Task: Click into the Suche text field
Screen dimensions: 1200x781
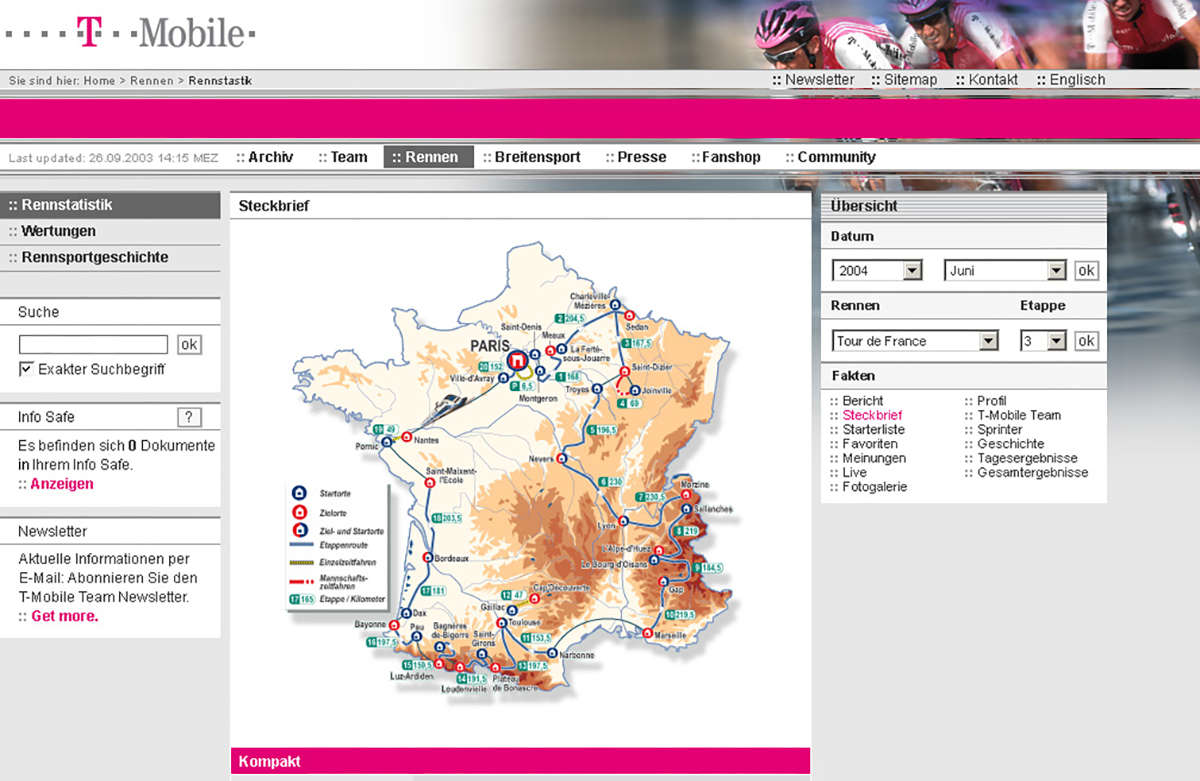Action: click(93, 344)
